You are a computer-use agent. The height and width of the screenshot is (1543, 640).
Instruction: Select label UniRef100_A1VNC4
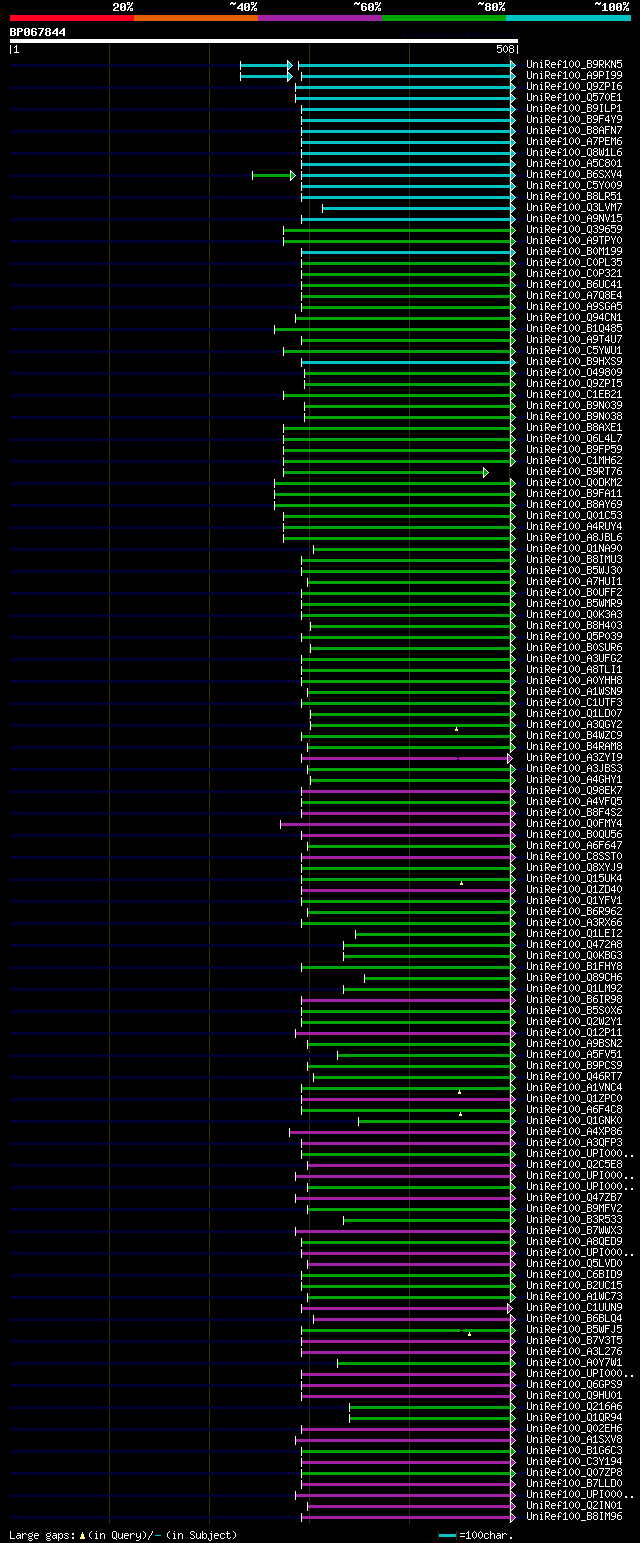(x=574, y=1087)
